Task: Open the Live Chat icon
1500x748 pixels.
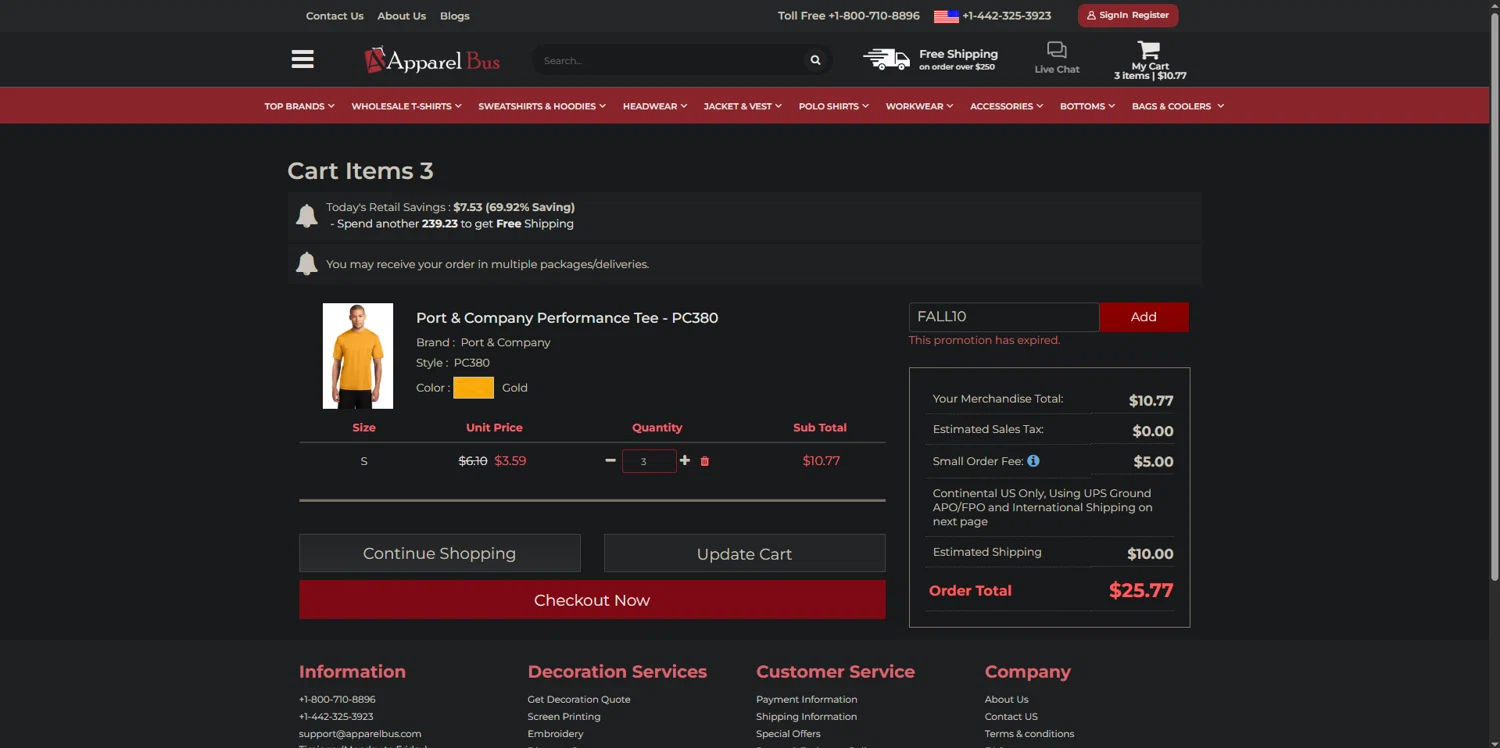Action: point(1057,50)
